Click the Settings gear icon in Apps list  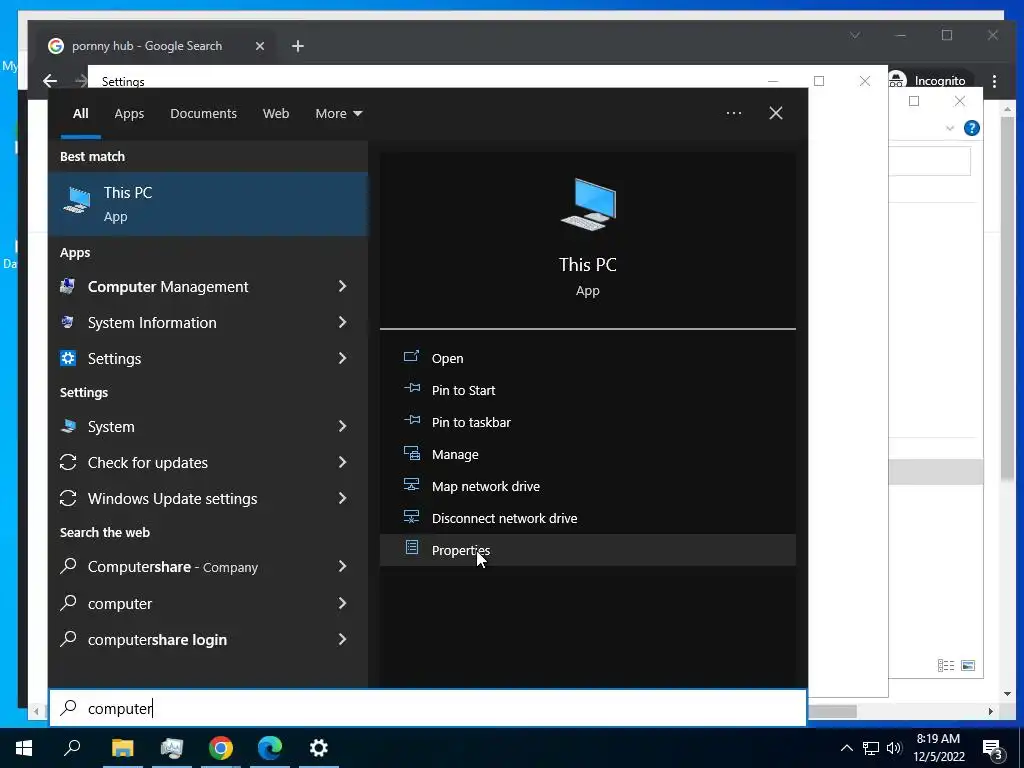pos(68,358)
